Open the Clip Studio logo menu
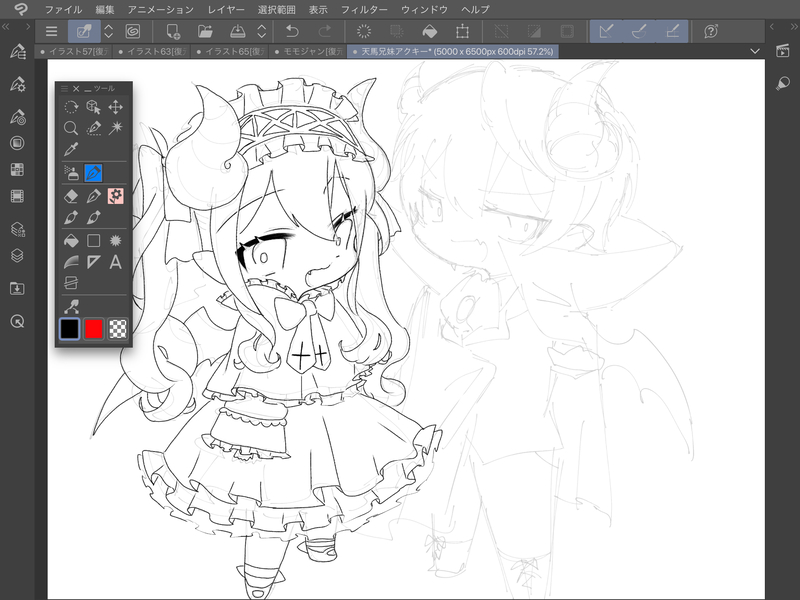 (x=20, y=9)
